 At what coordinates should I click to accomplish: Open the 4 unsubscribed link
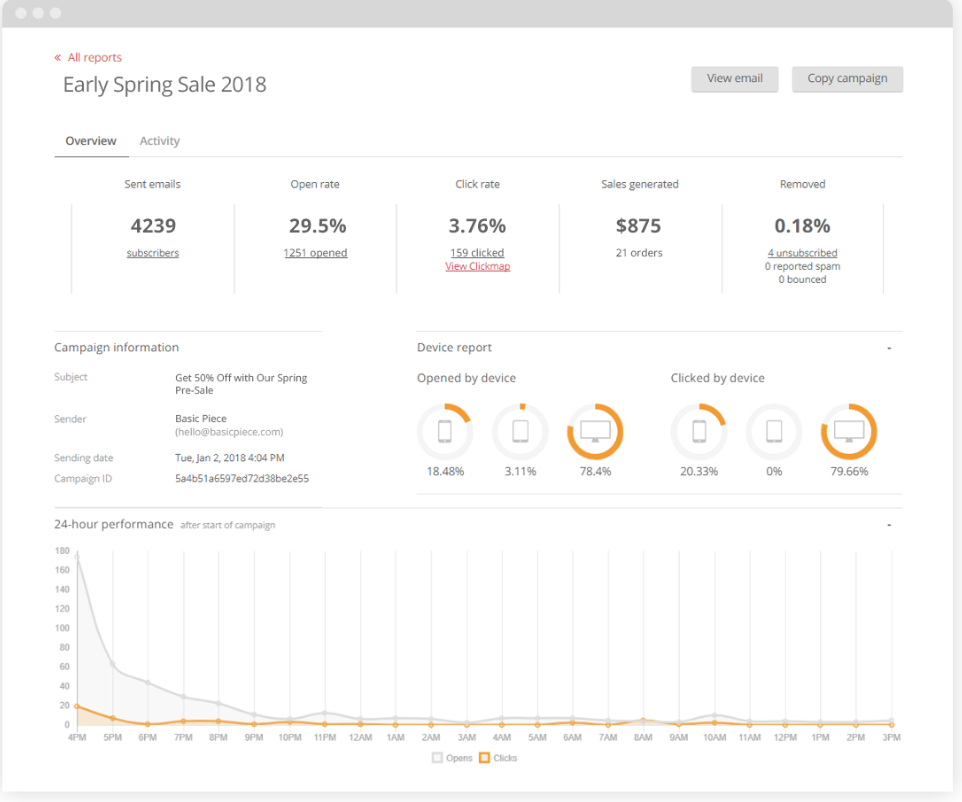tap(802, 253)
